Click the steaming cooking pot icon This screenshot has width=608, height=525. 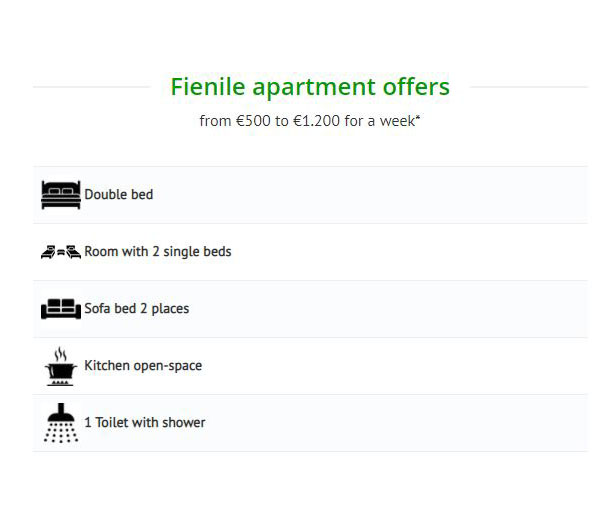coord(61,366)
